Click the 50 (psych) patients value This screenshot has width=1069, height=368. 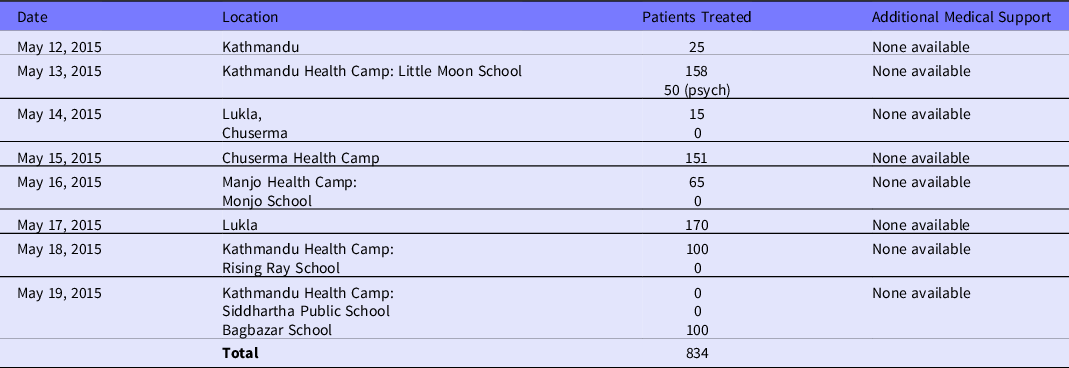(x=697, y=91)
